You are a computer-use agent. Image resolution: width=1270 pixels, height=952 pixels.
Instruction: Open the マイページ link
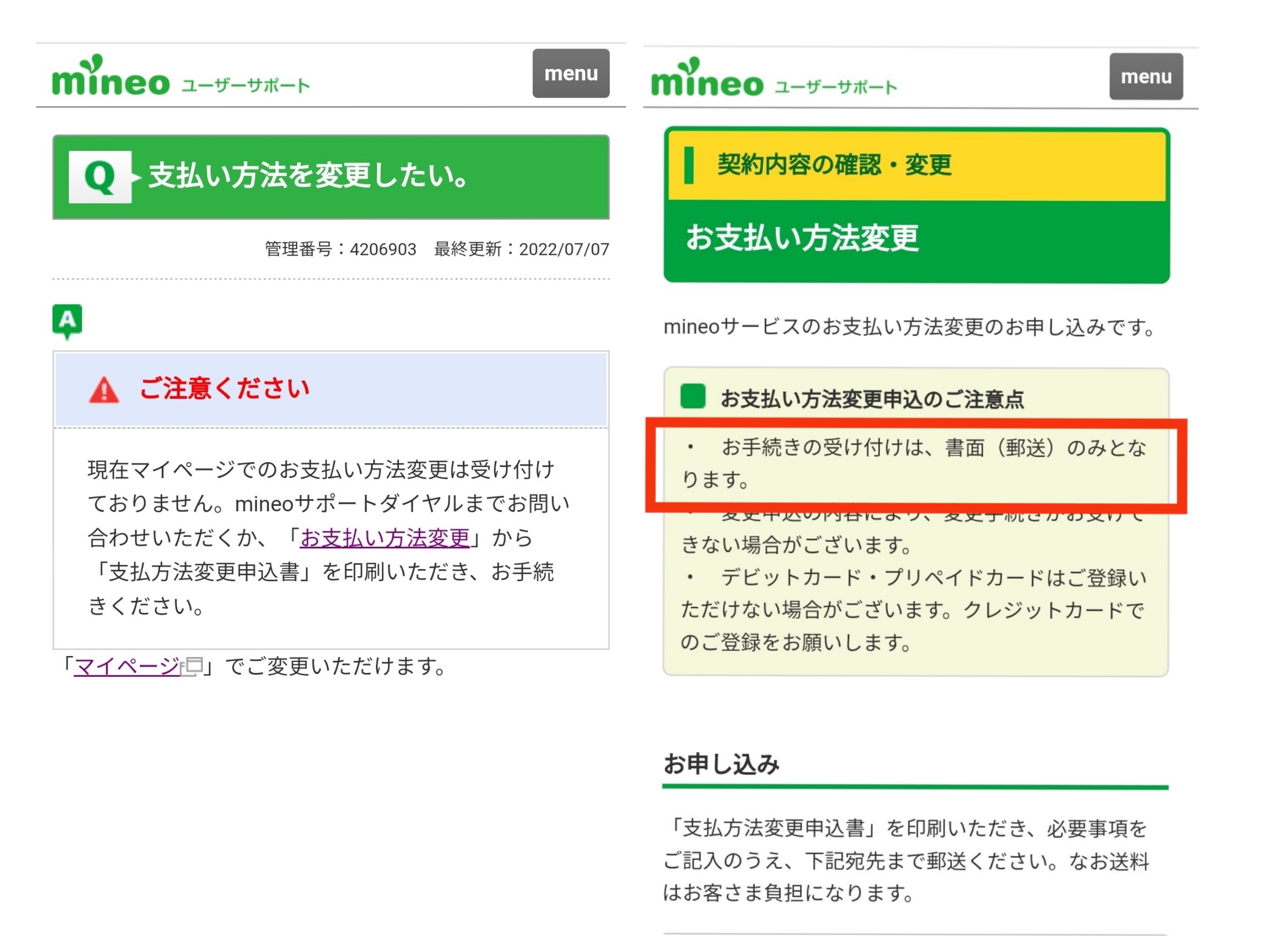pyautogui.click(x=127, y=666)
